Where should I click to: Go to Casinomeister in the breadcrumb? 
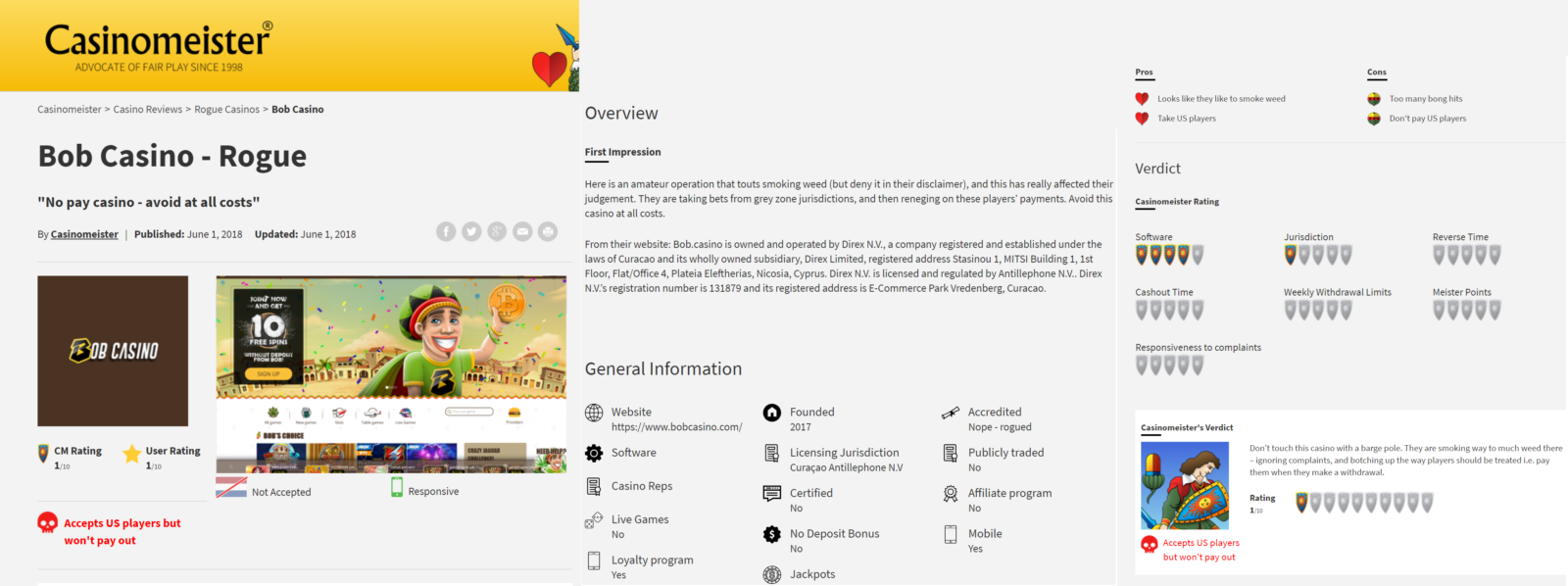click(70, 110)
